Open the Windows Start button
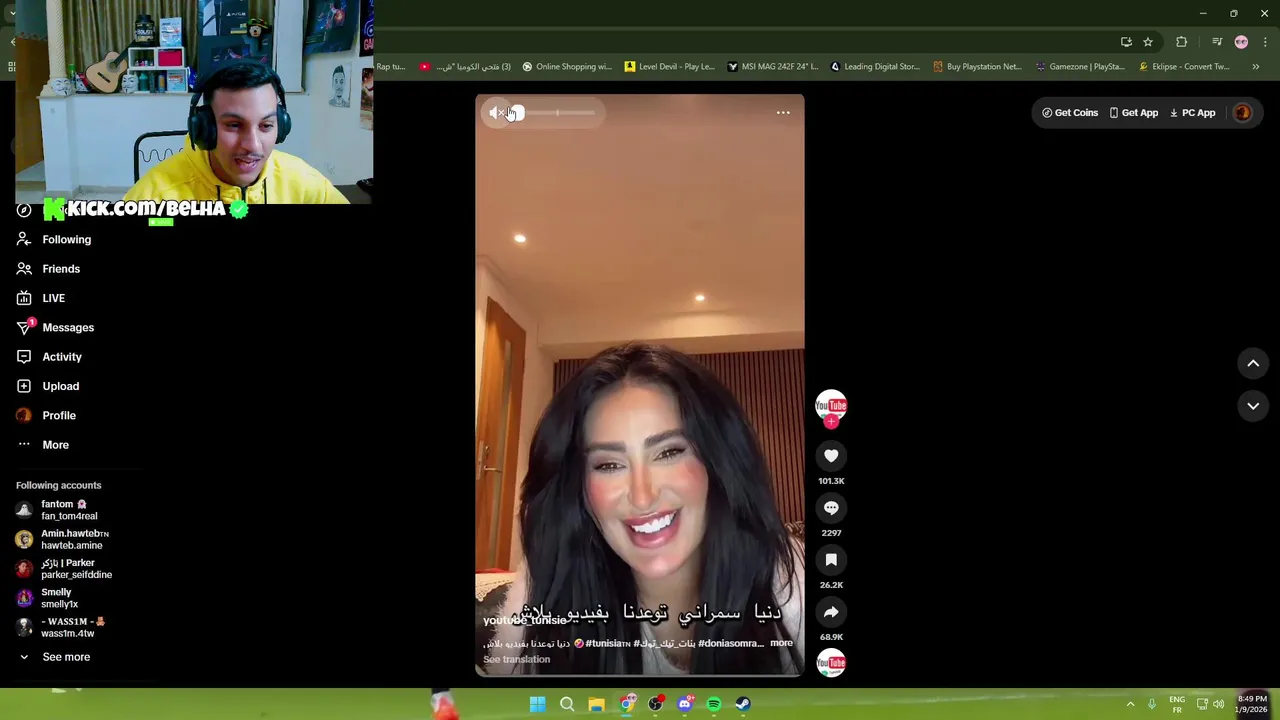Viewport: 1280px width, 720px height. [x=538, y=704]
